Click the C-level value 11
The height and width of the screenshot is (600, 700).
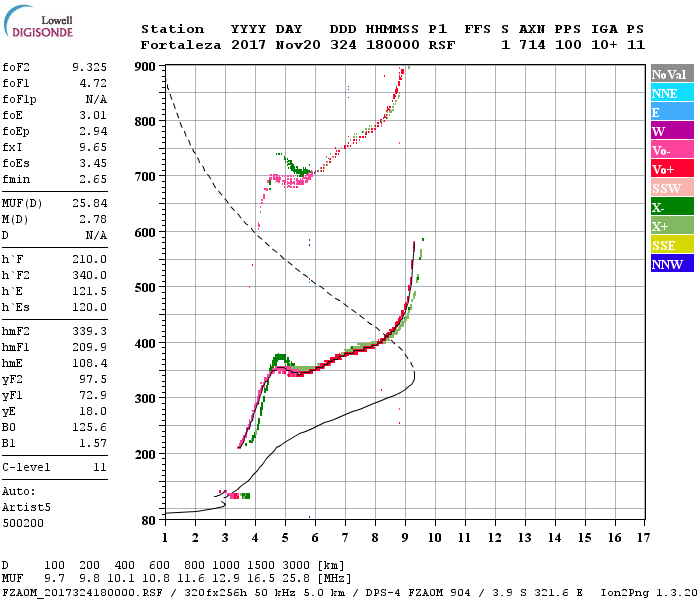coord(100,467)
